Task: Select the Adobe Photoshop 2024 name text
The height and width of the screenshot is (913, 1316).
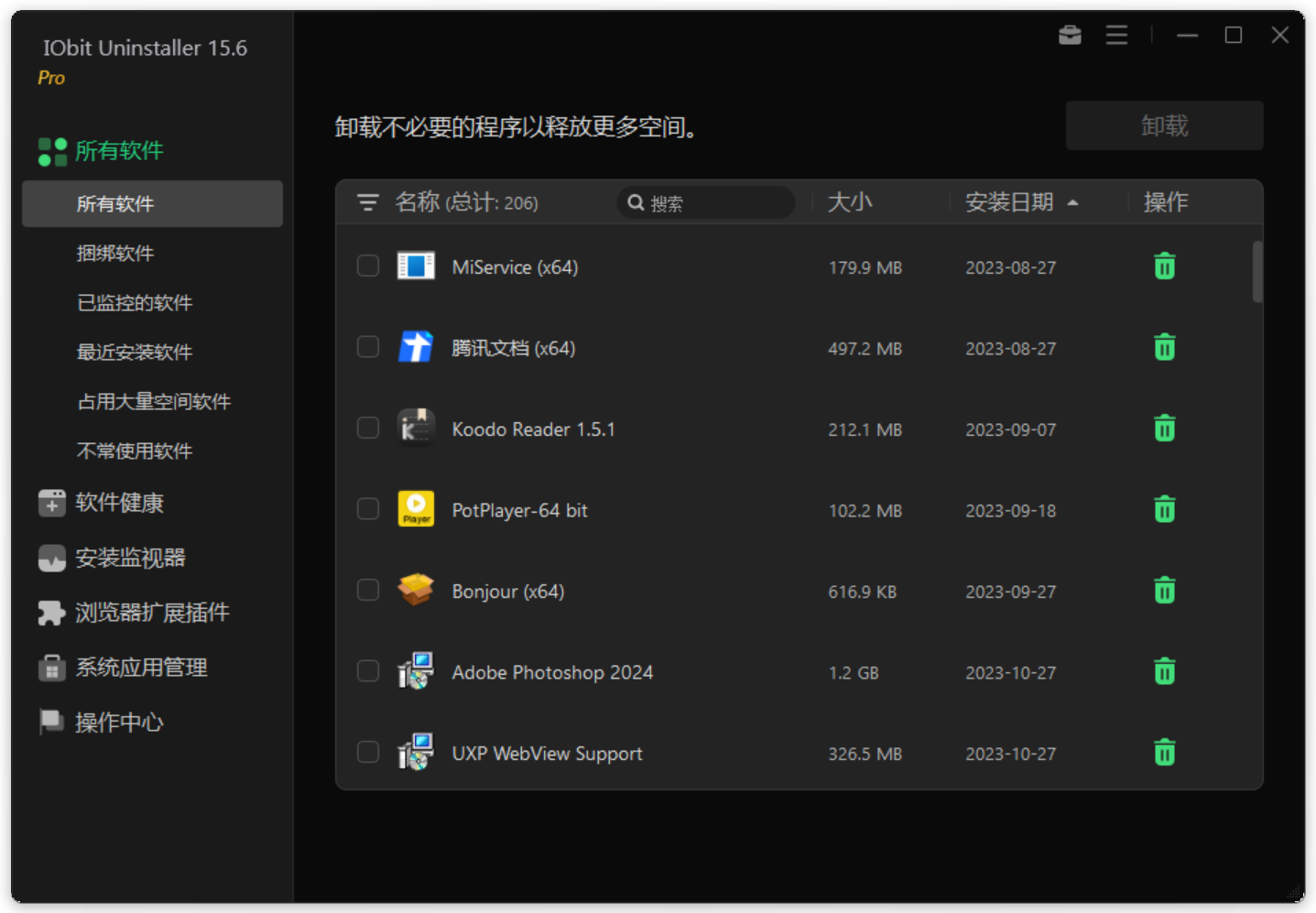Action: pos(552,672)
